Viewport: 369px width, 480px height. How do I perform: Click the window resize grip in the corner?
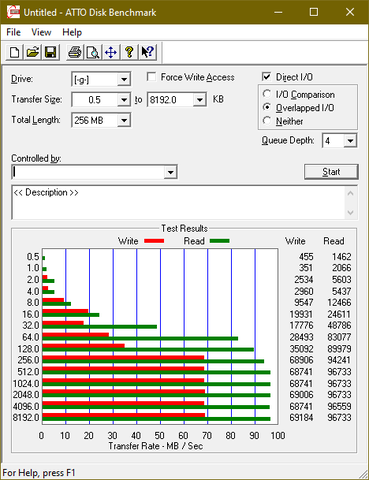(363, 474)
